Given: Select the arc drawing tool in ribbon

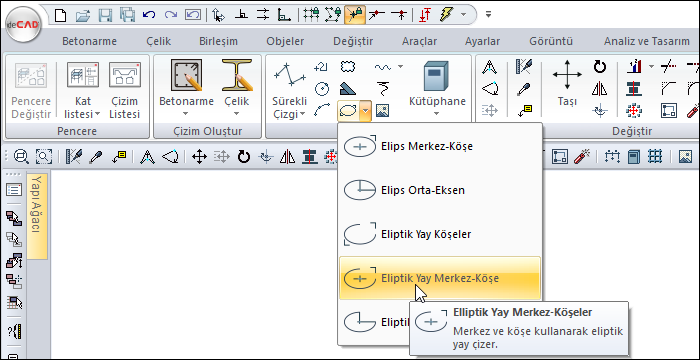Looking at the screenshot, I should click(321, 110).
